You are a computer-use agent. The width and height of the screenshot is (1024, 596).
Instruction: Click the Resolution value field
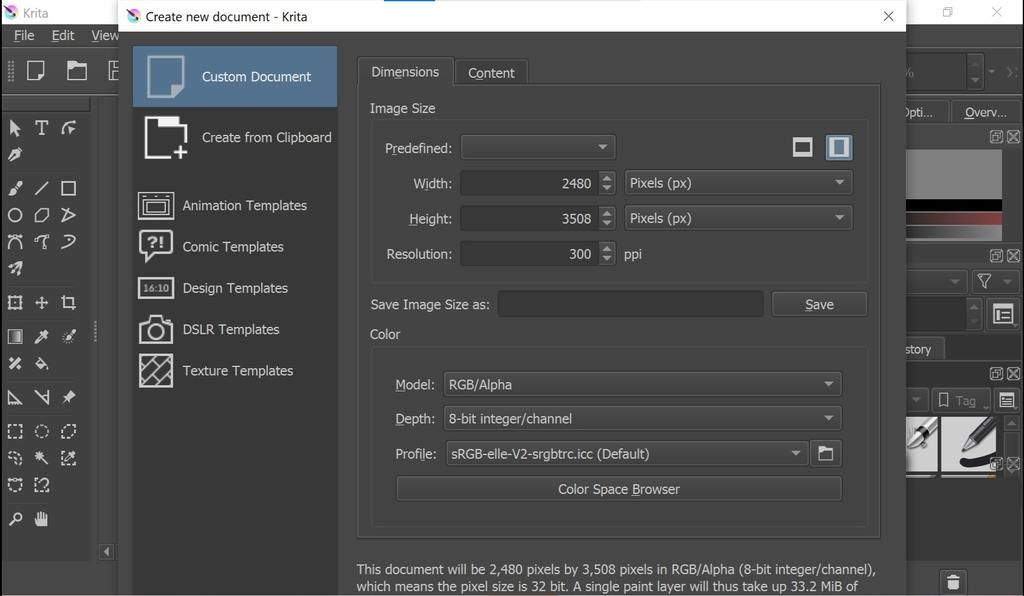pos(530,254)
